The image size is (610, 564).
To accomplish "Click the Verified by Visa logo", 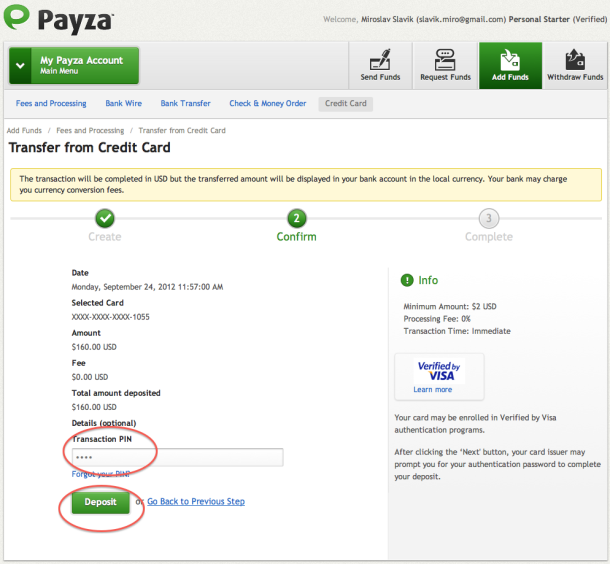I will [x=439, y=371].
